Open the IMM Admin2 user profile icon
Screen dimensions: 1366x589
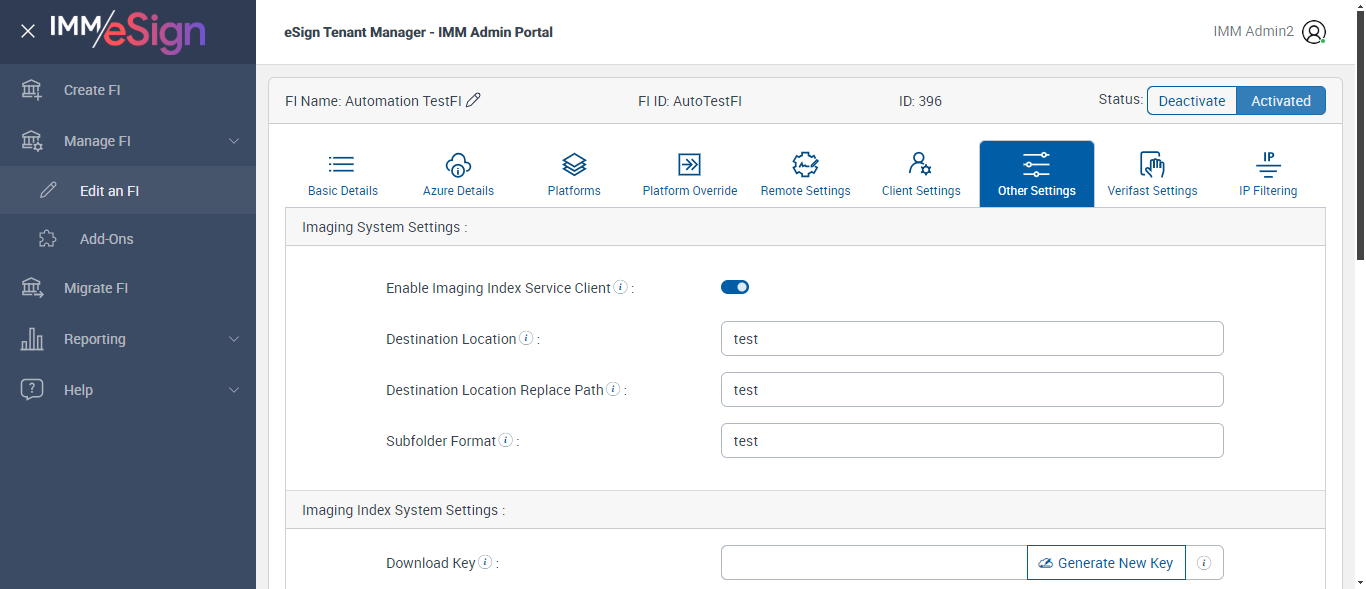[x=1314, y=32]
